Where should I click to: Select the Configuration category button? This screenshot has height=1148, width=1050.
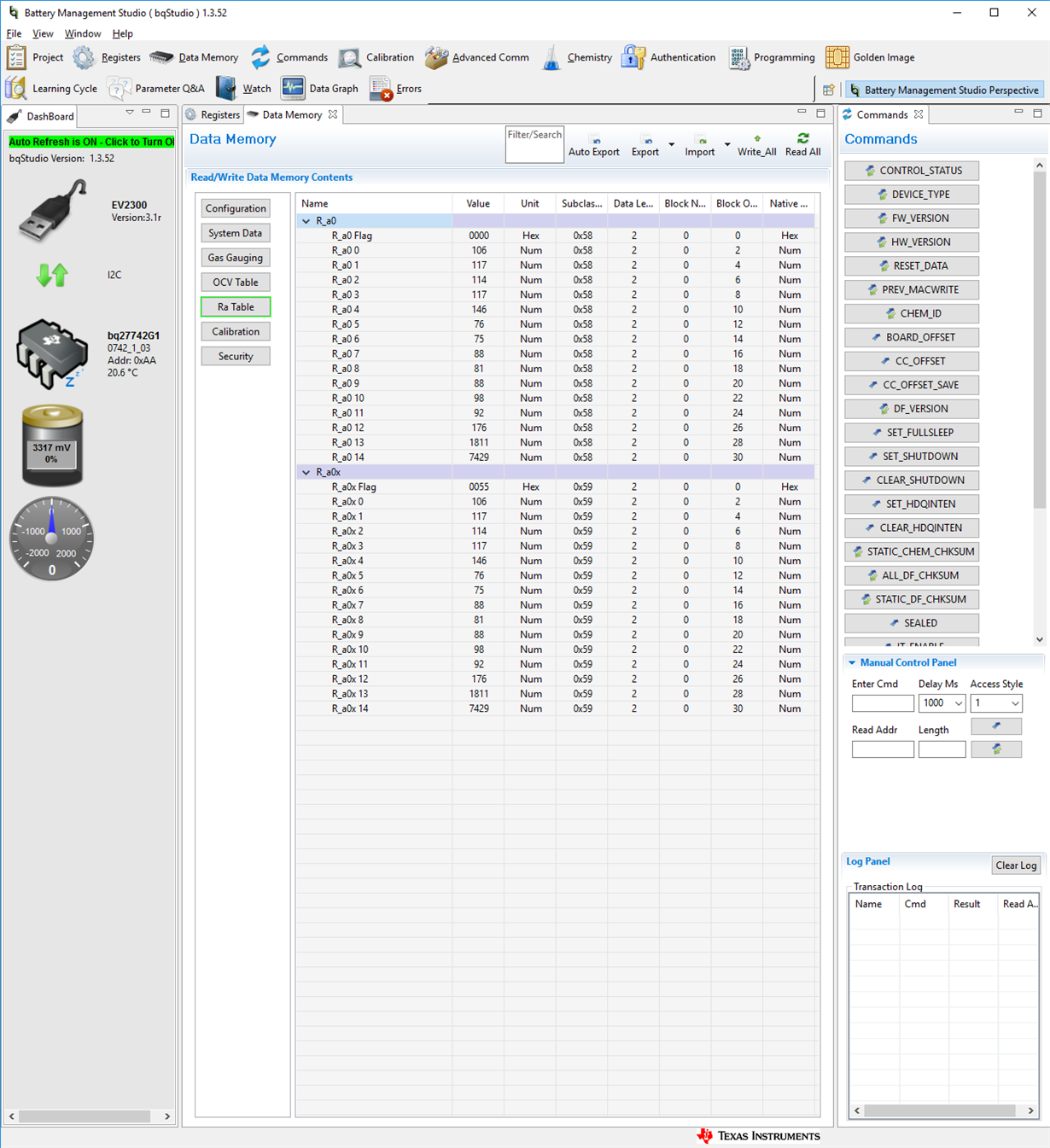pos(236,208)
